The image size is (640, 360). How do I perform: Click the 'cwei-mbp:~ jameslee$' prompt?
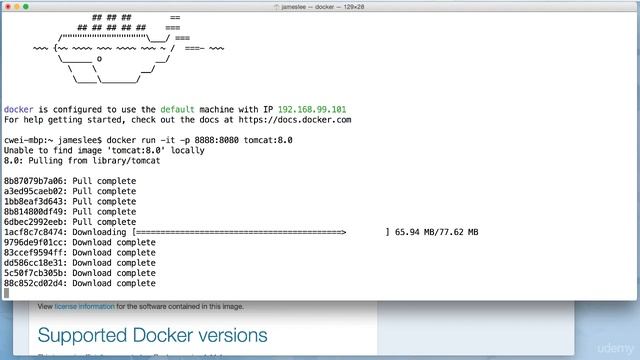tap(53, 140)
